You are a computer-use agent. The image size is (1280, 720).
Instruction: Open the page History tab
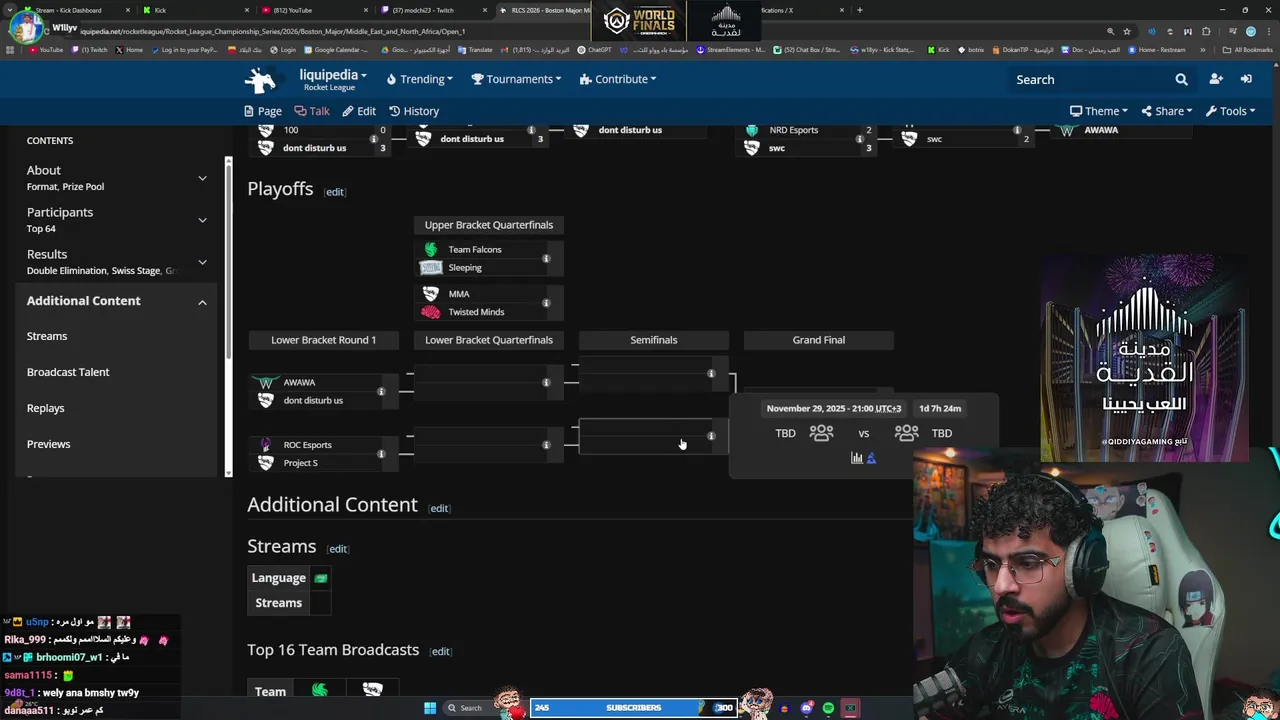pos(414,111)
